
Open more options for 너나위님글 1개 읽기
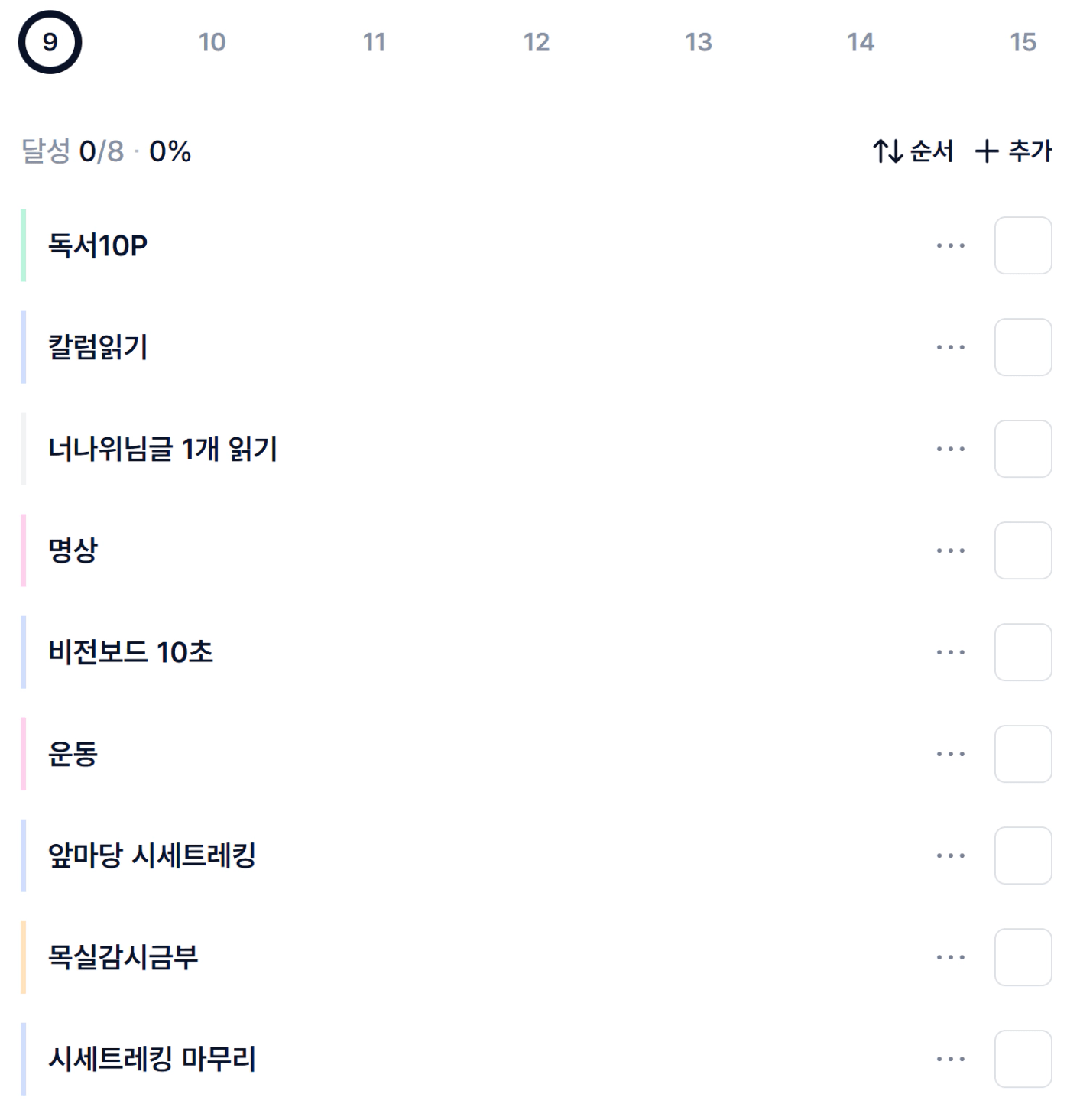[x=950, y=449]
